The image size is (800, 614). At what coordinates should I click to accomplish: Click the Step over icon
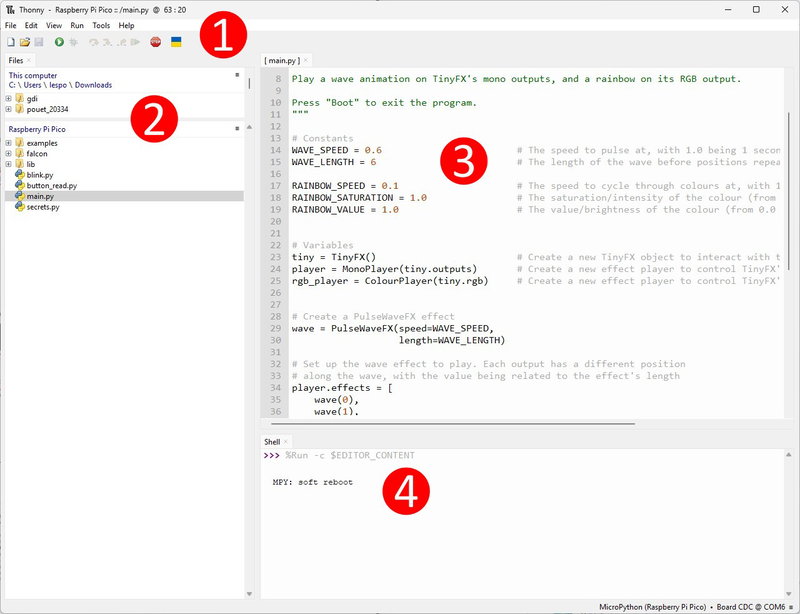(93, 42)
